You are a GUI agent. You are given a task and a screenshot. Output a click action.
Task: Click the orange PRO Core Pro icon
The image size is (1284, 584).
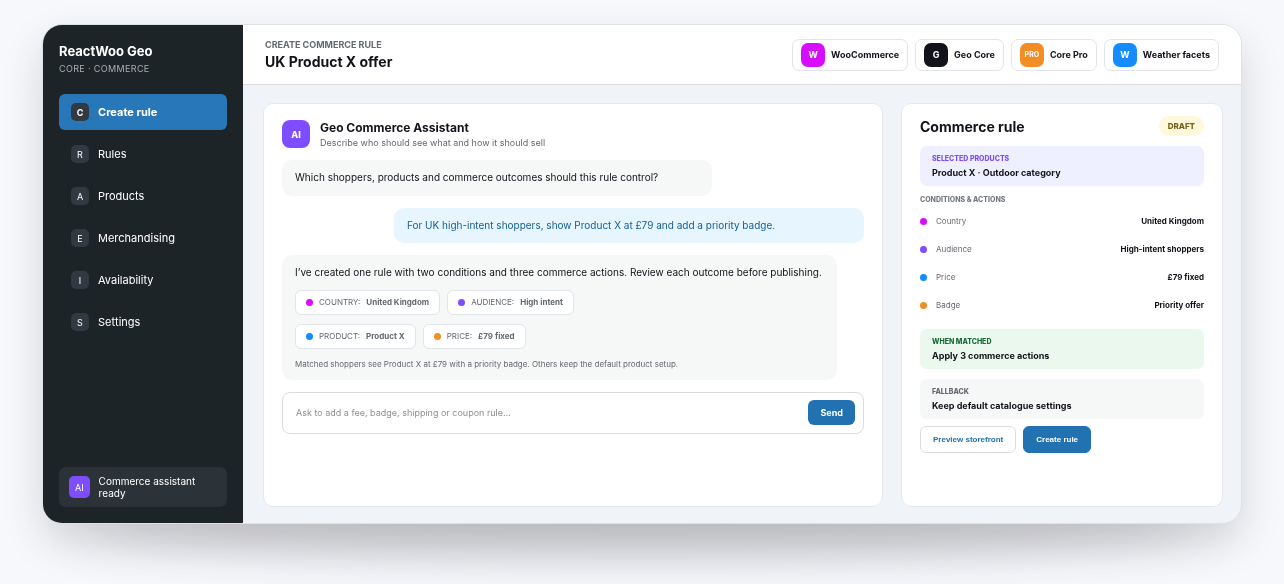1032,55
